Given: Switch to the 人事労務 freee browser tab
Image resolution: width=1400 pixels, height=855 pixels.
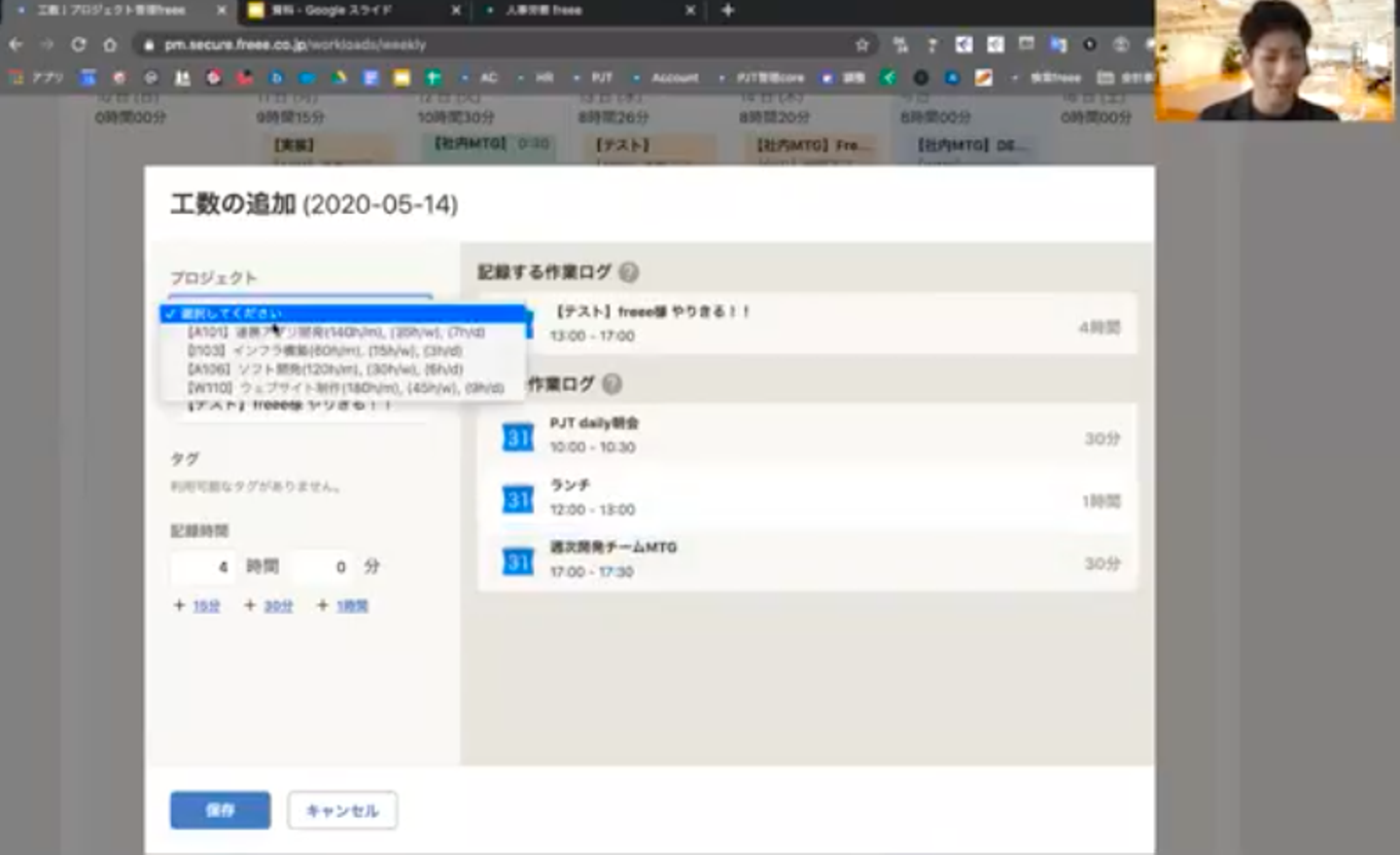Looking at the screenshot, I should point(586,11).
